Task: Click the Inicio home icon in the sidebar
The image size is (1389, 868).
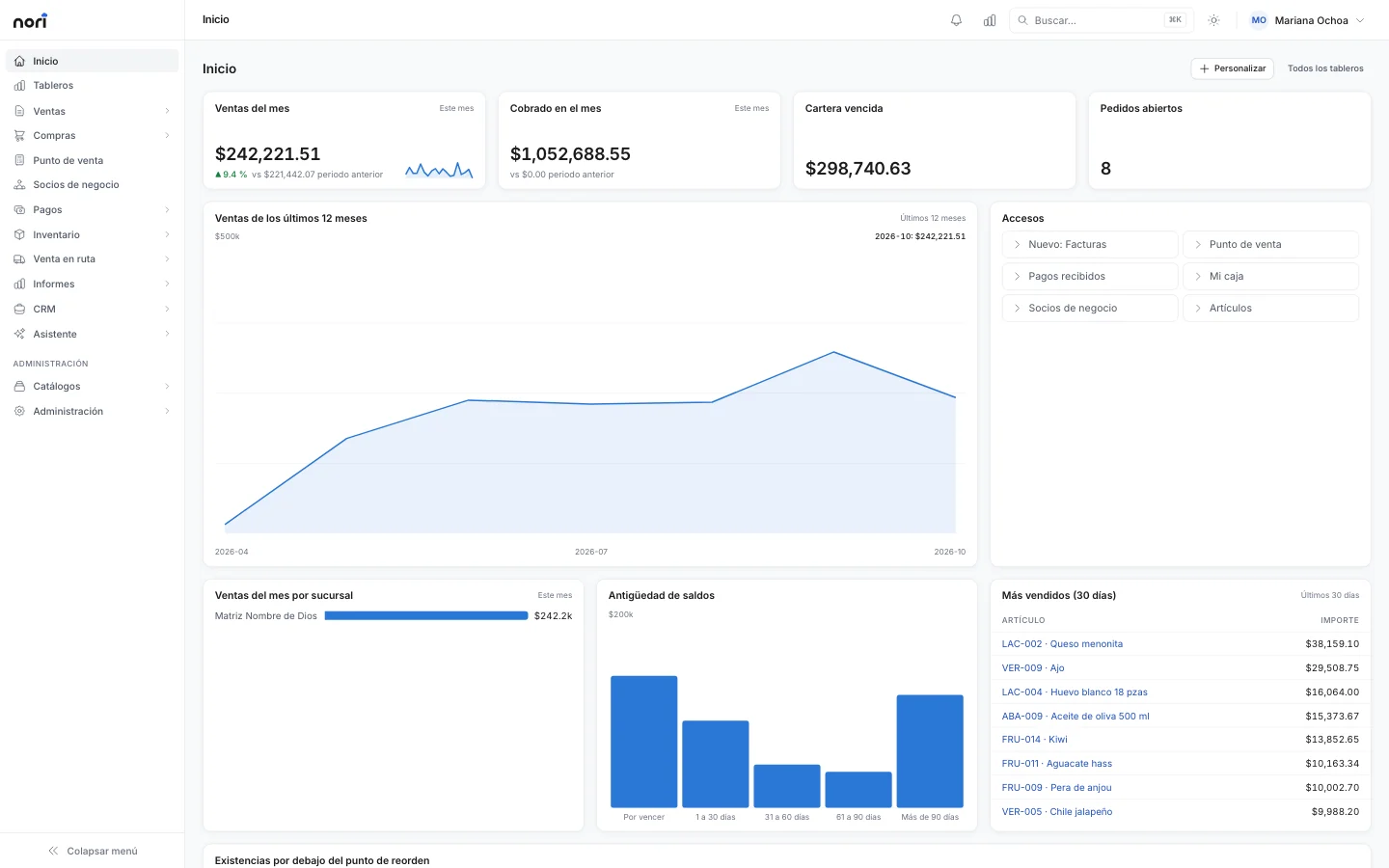Action: pyautogui.click(x=19, y=61)
